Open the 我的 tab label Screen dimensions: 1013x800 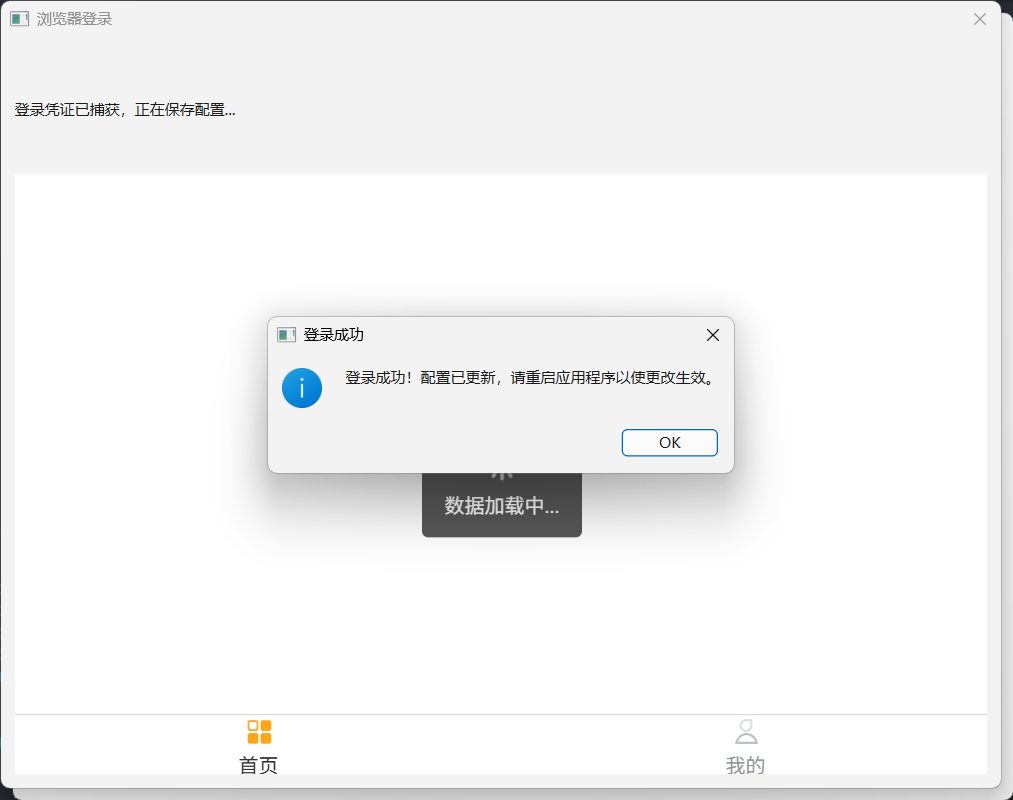(746, 765)
